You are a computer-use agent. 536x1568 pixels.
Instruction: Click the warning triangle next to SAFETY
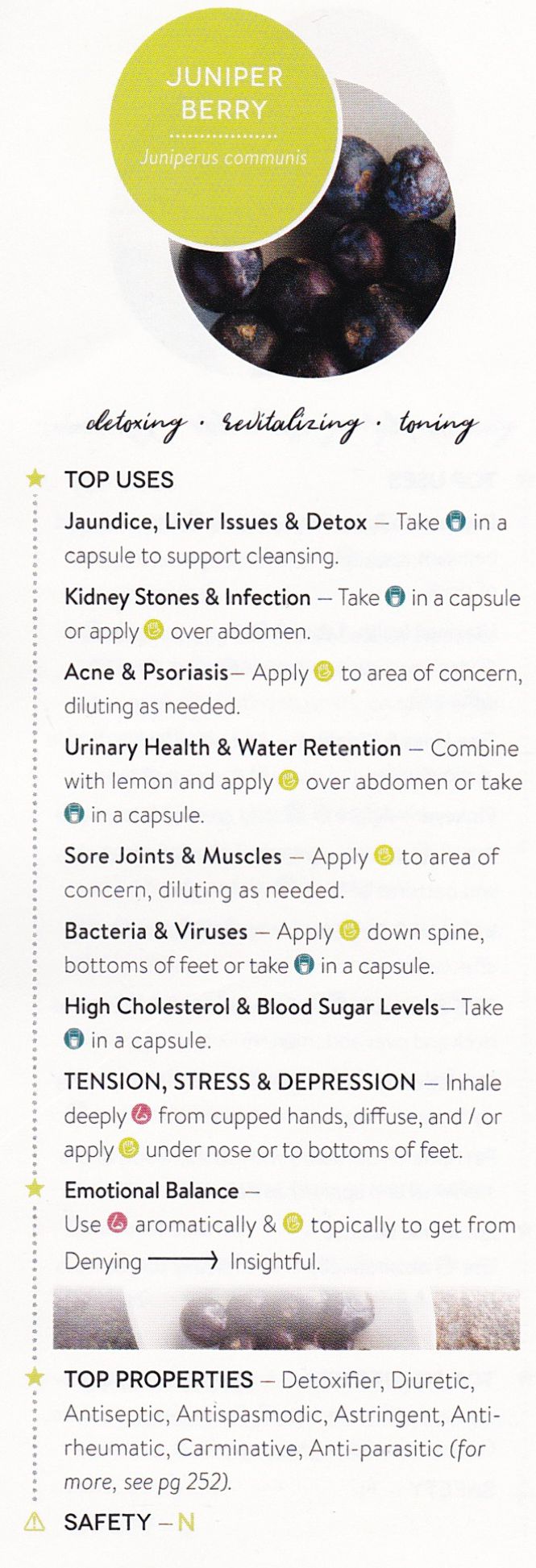35,1521
